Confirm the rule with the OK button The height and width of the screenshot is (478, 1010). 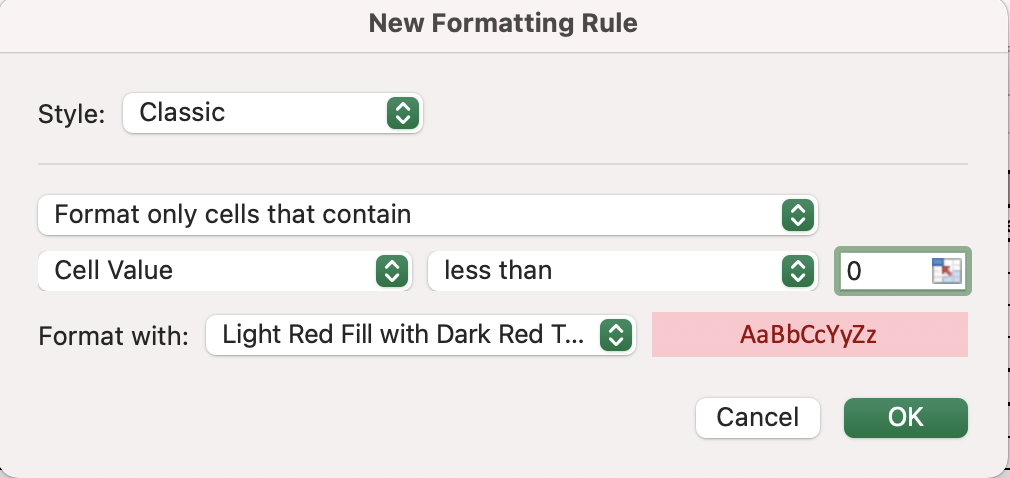coord(905,417)
